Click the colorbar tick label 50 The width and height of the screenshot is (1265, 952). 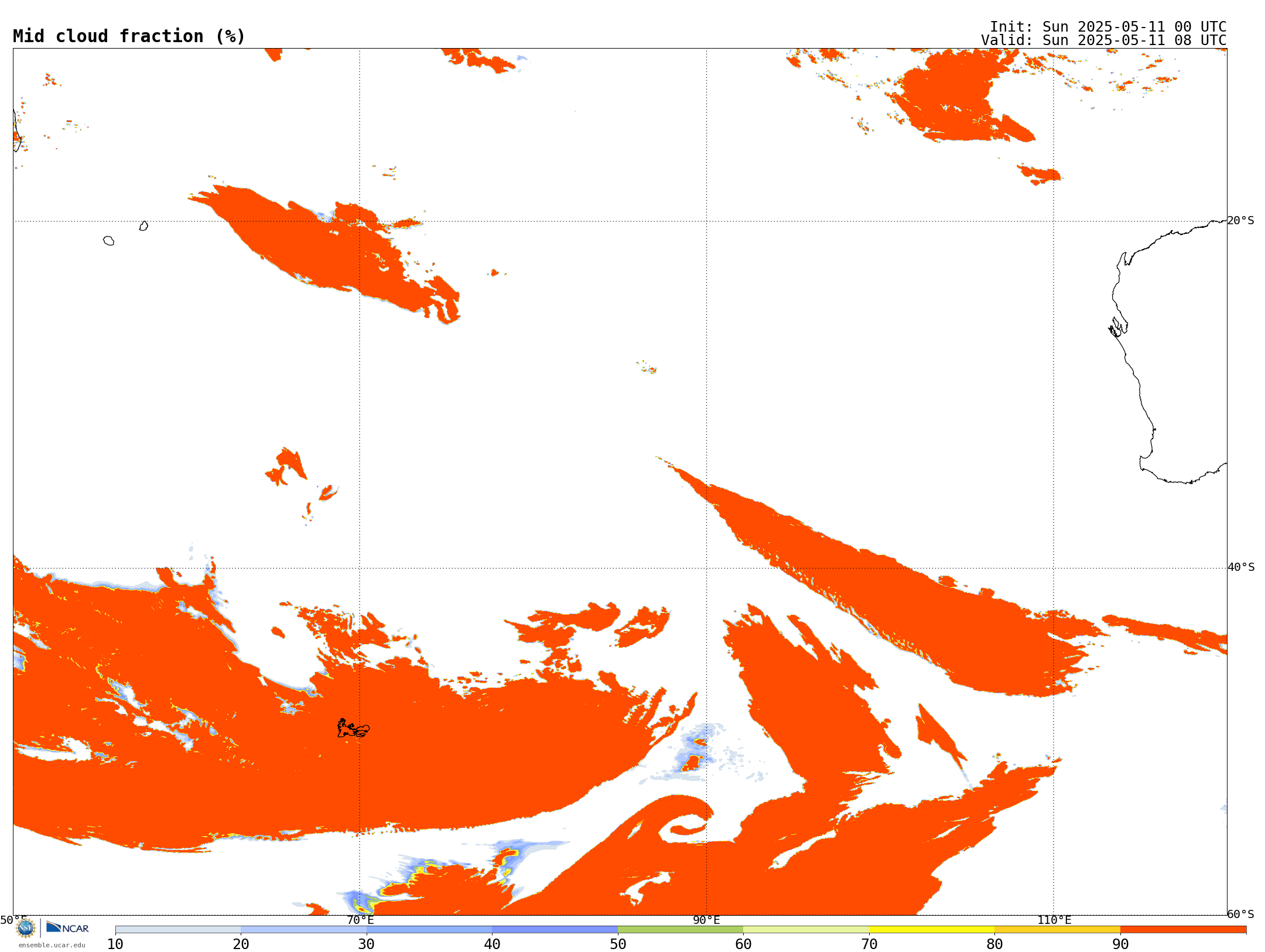(x=618, y=944)
